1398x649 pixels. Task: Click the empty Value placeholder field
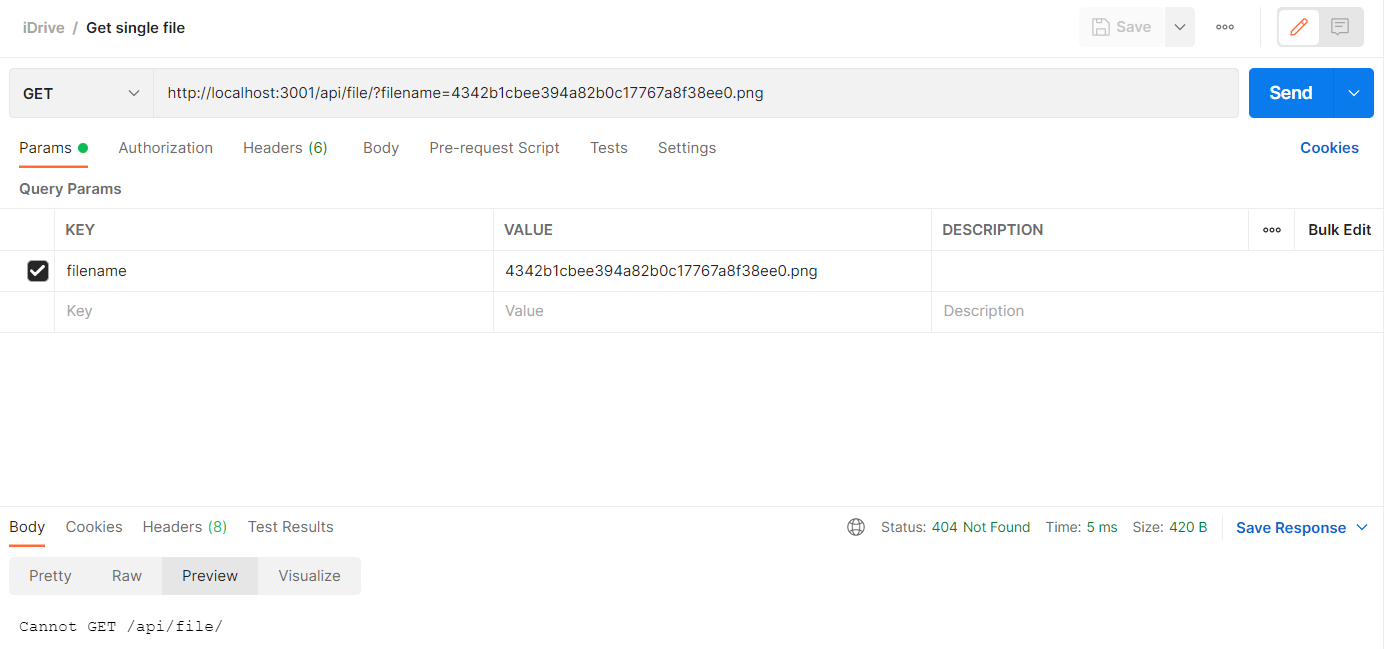[712, 311]
